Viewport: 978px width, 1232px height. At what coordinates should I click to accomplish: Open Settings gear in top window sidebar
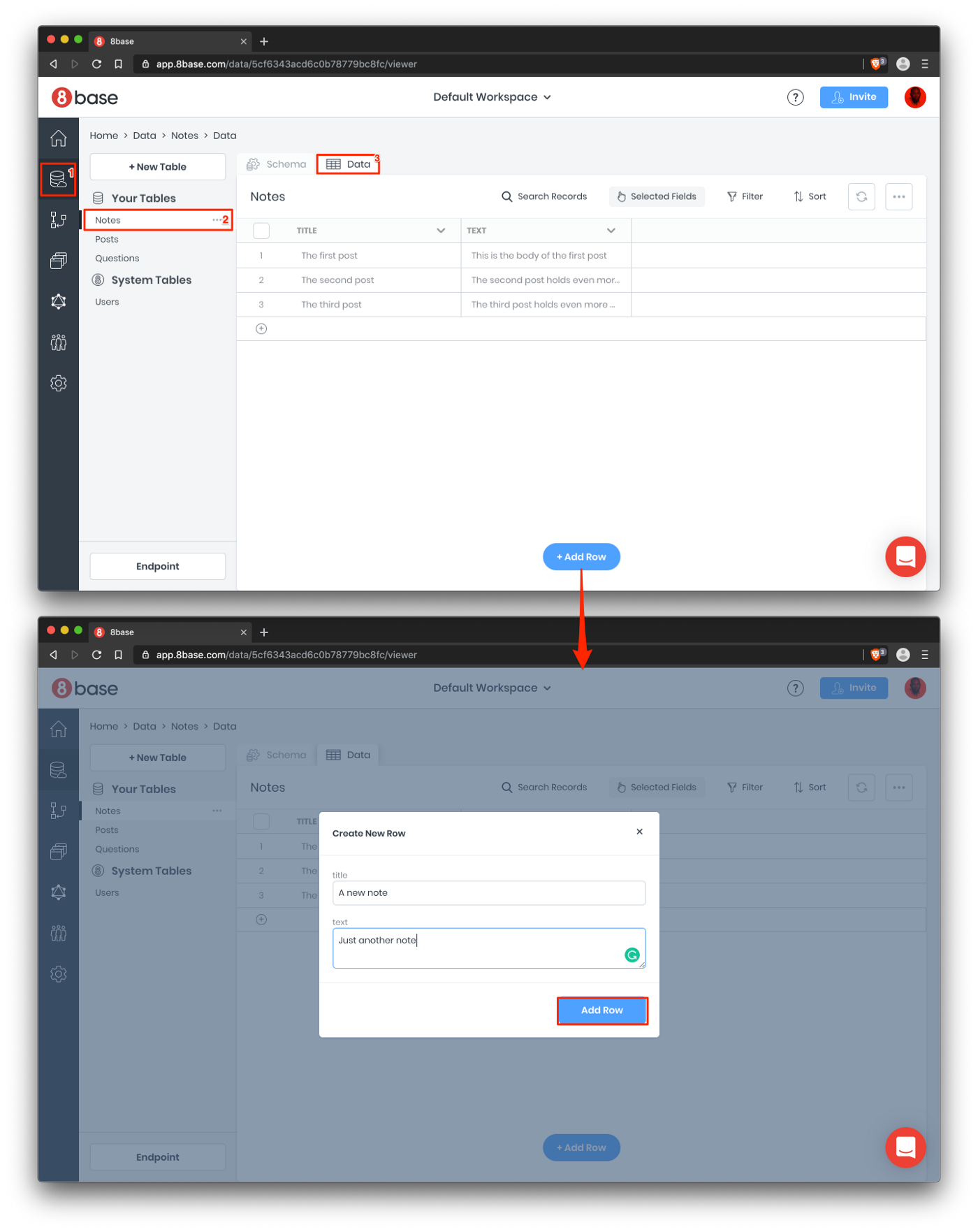pyautogui.click(x=59, y=383)
